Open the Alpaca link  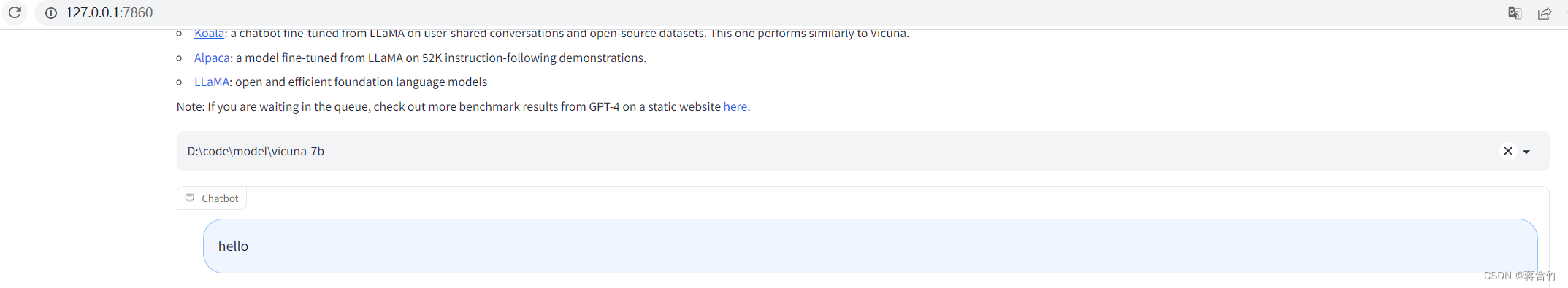coord(212,58)
